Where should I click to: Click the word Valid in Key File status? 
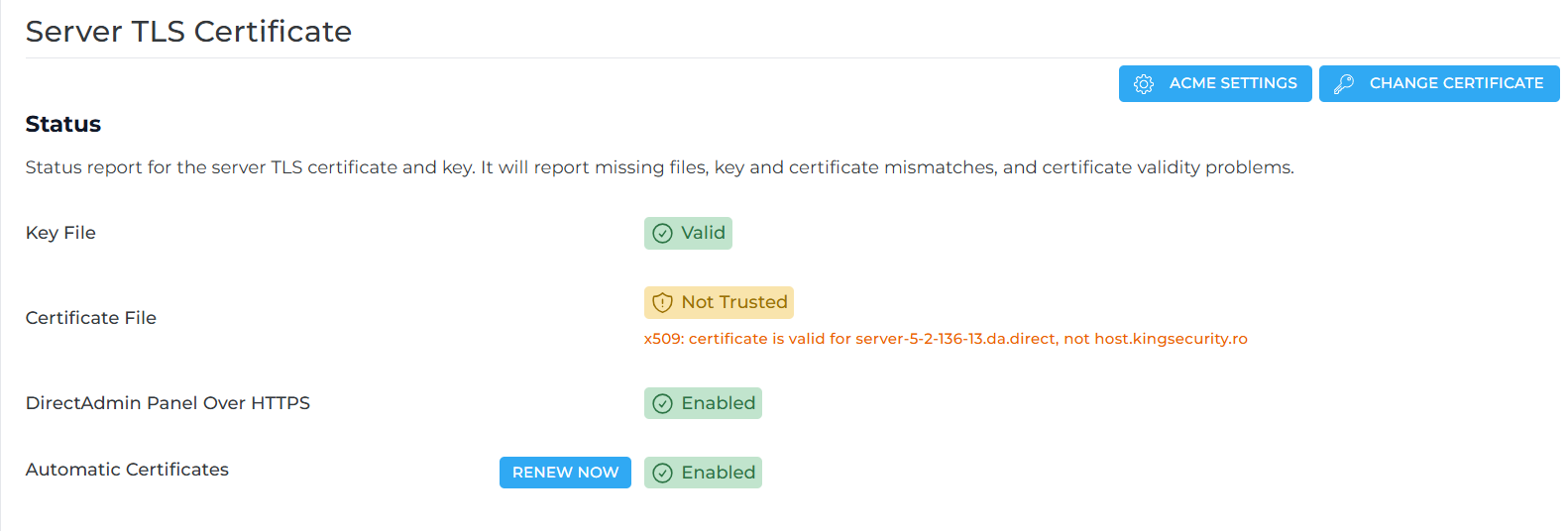703,233
